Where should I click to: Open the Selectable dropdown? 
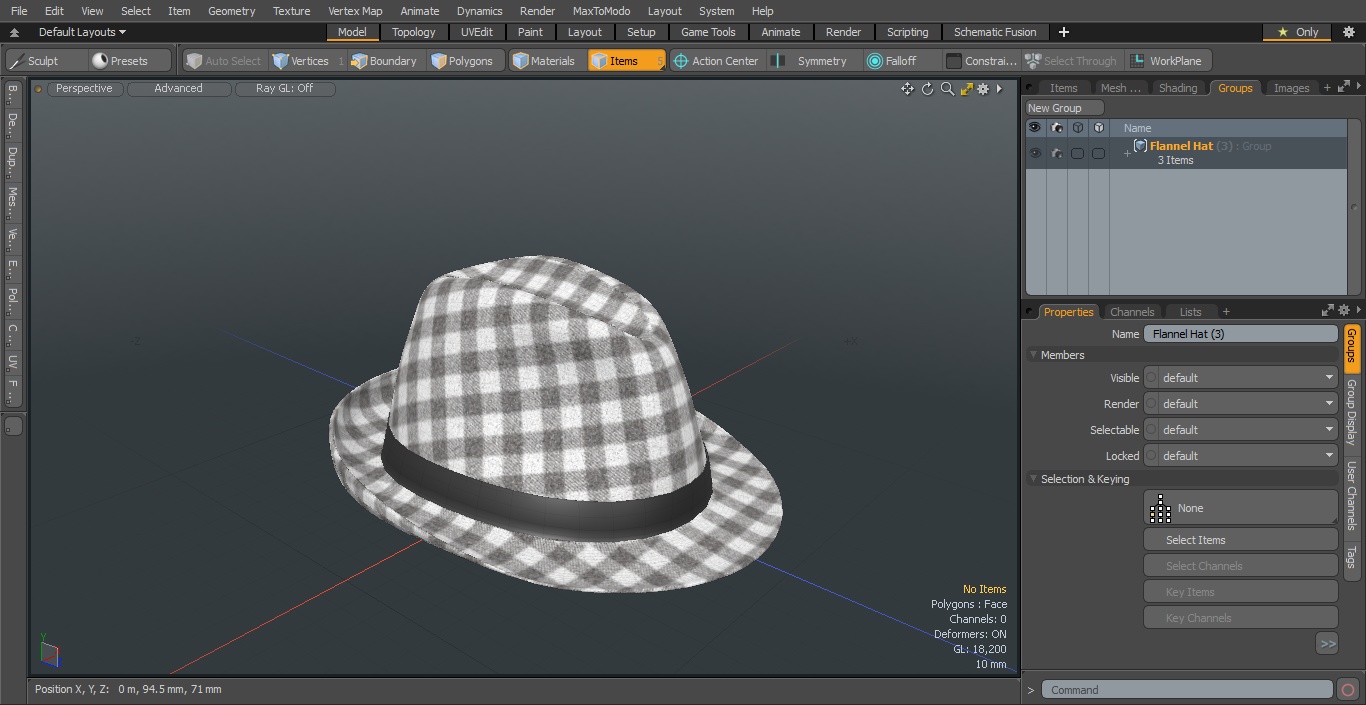pyautogui.click(x=1241, y=430)
